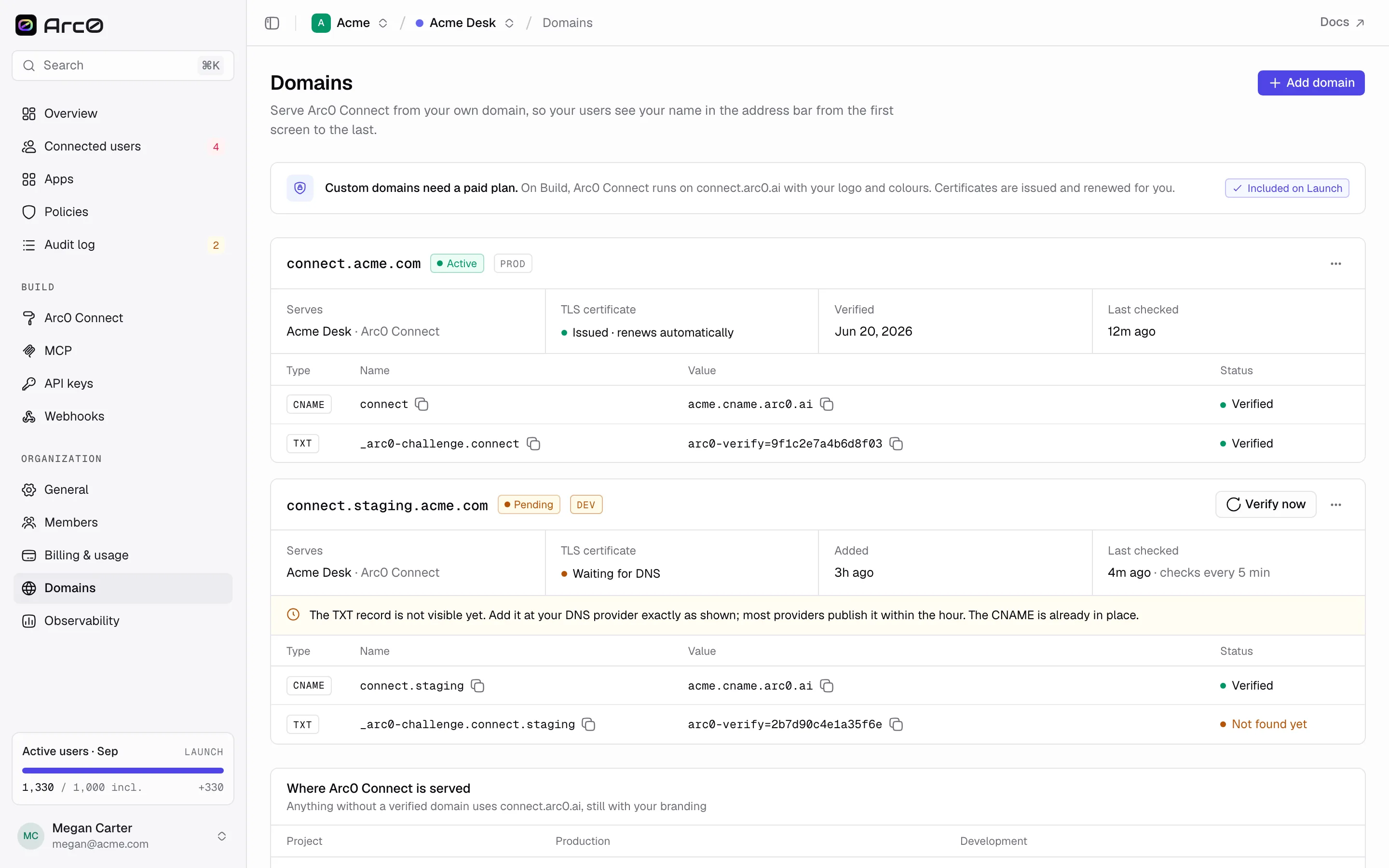Click 'Jun 20, 2026' verified date

pyautogui.click(x=873, y=331)
